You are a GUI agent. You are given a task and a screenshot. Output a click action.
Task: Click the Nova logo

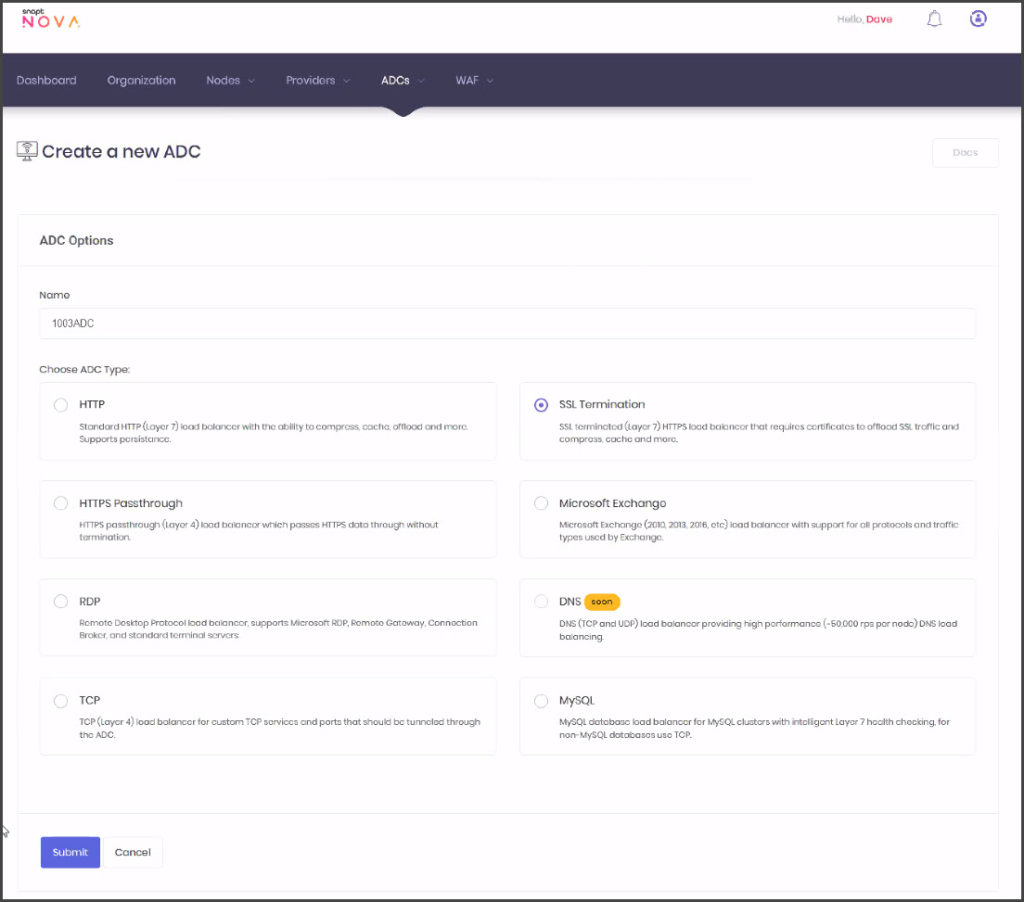(x=52, y=17)
